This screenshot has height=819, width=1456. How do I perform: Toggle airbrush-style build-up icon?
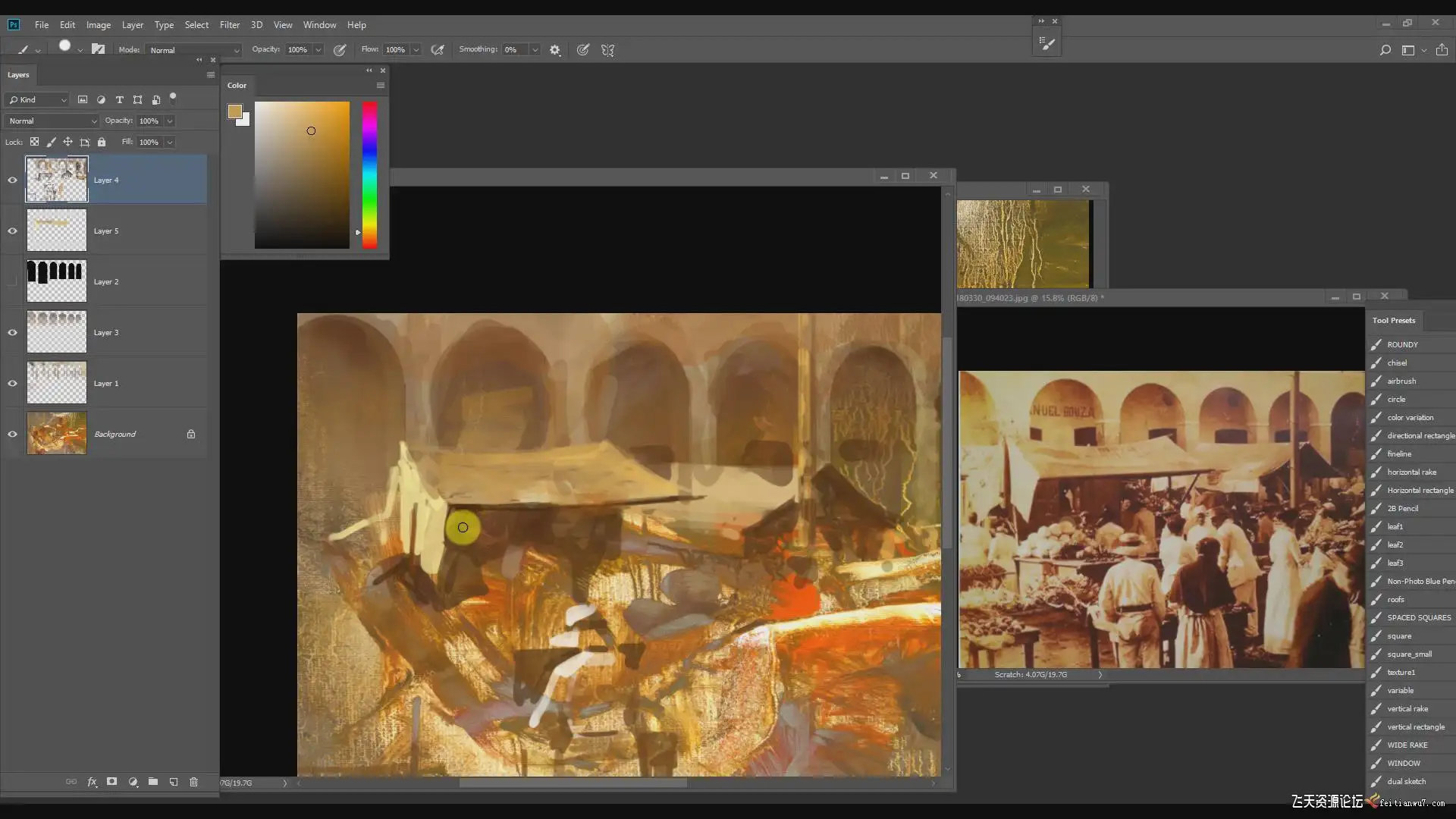click(x=438, y=50)
